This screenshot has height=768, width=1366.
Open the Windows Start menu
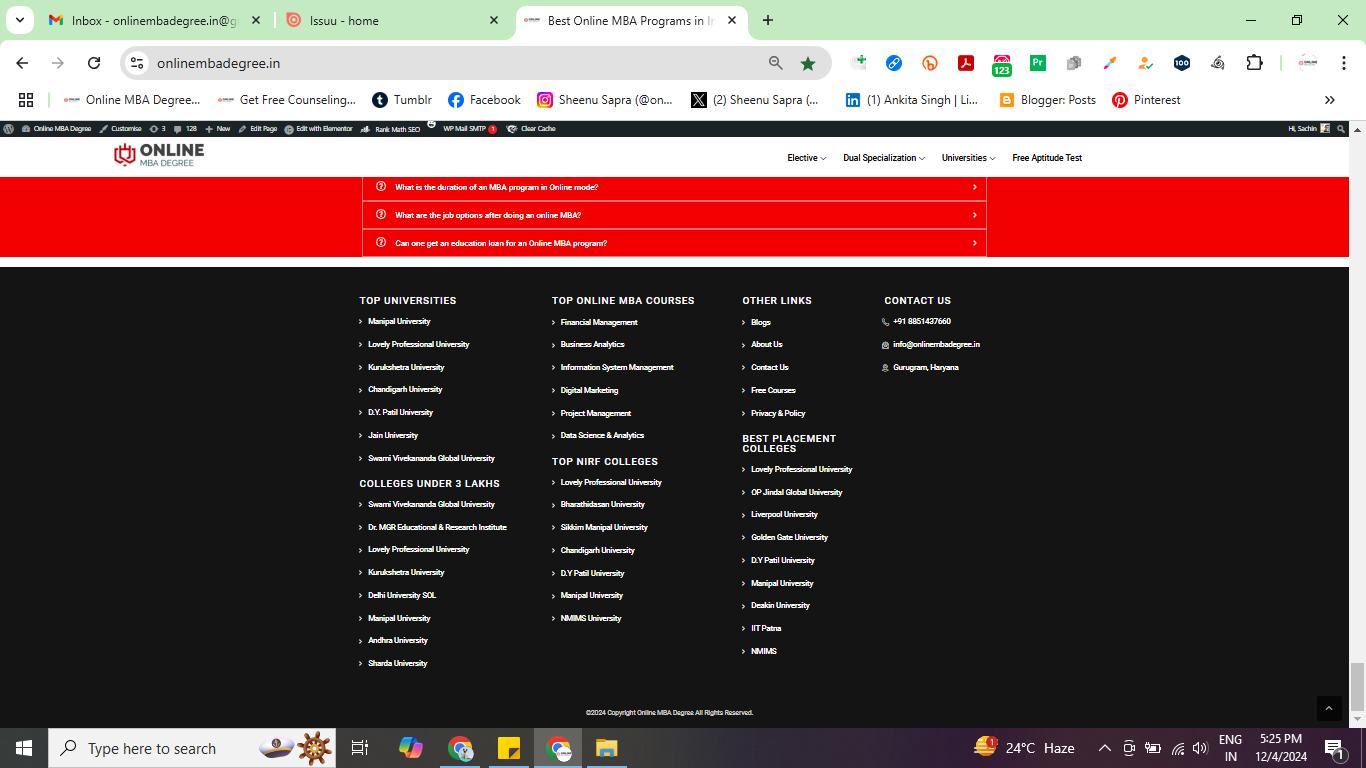(x=24, y=748)
